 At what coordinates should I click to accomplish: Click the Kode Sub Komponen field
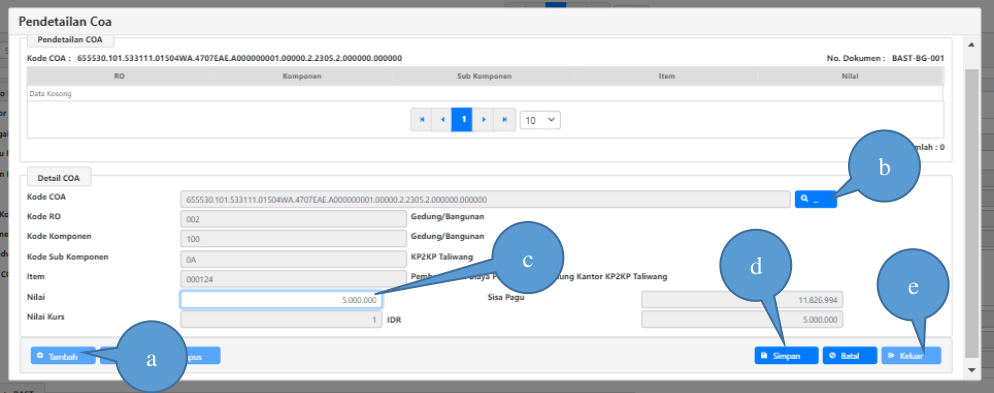point(294,259)
